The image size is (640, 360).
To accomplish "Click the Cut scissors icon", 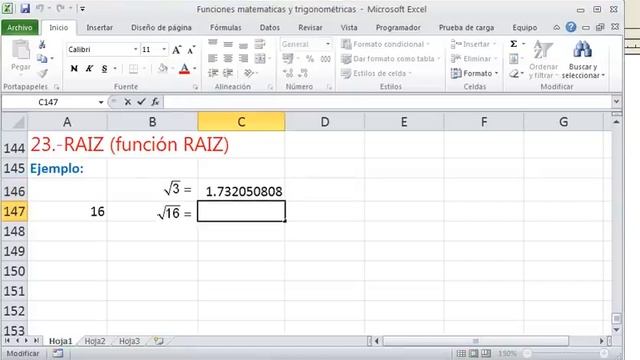I will pyautogui.click(x=42, y=45).
